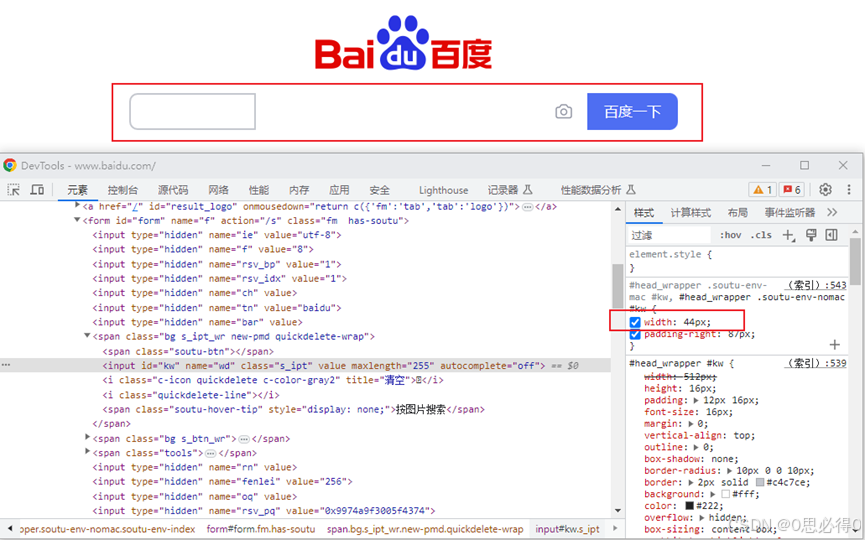865x540 pixels.
Task: Click the Elements panel scrollbar thumb
Action: [x=617, y=286]
